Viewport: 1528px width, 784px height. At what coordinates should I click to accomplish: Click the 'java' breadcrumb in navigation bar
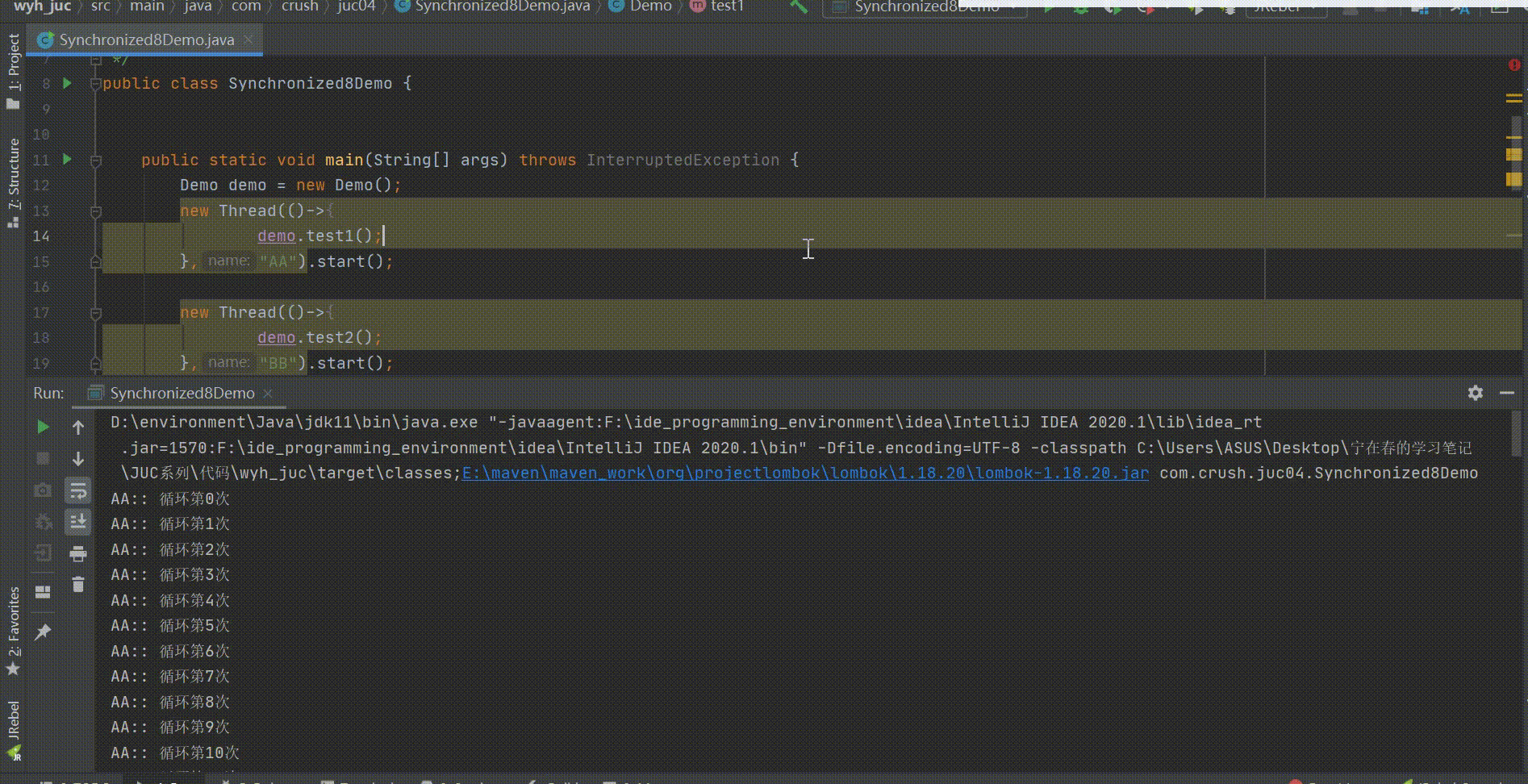197,6
